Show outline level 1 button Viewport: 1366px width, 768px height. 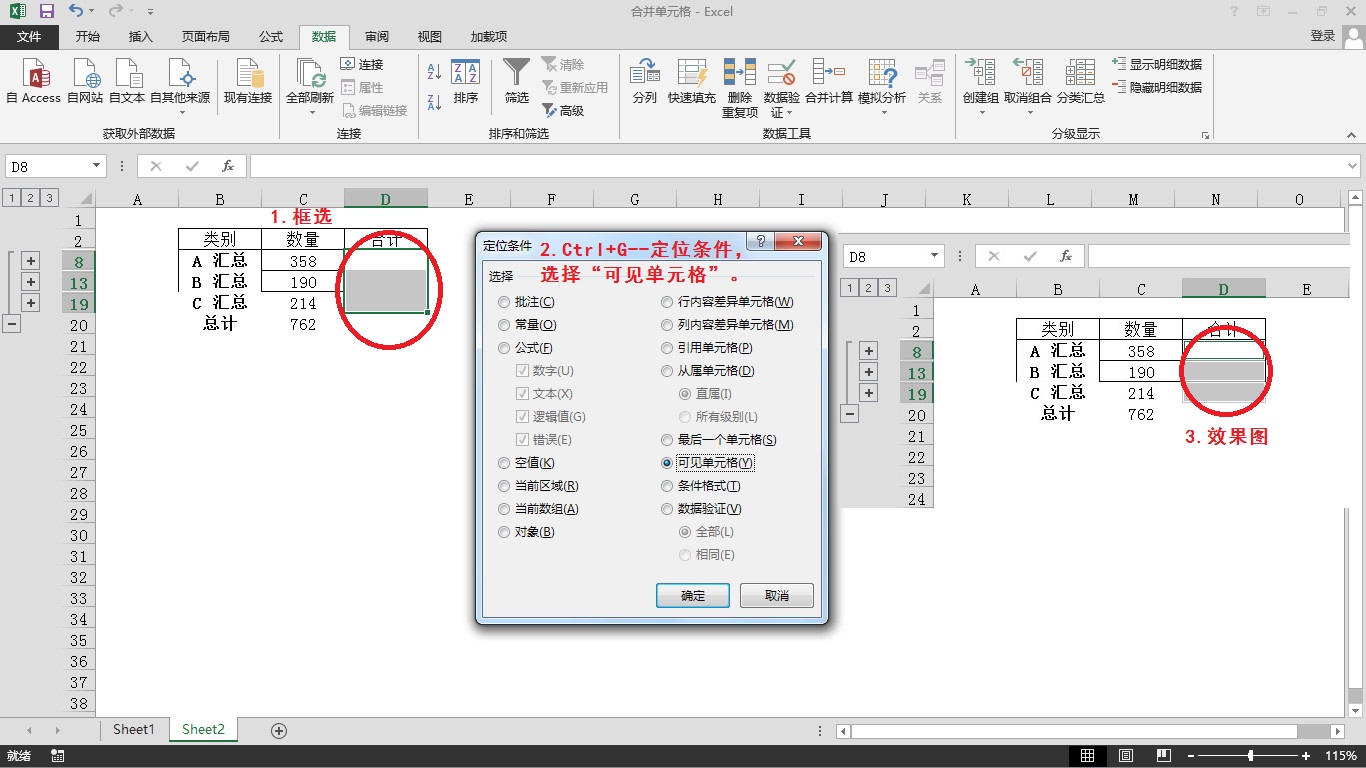click(x=11, y=198)
